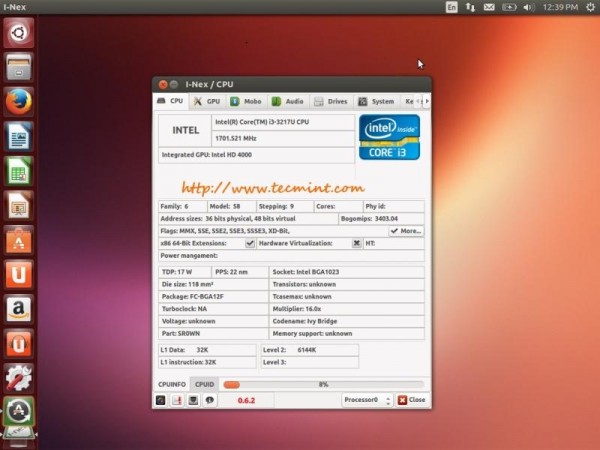
Task: Open System Settings from the launcher
Action: click(18, 377)
